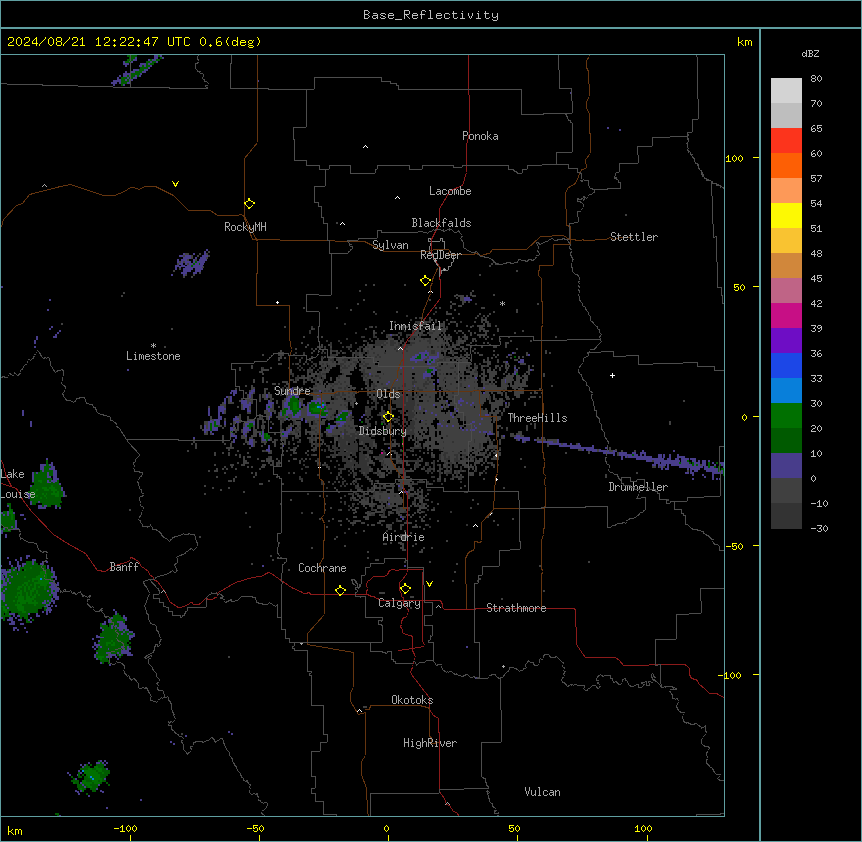The height and width of the screenshot is (842, 862).
Task: Click the Ponoka town label
Action: tap(480, 136)
